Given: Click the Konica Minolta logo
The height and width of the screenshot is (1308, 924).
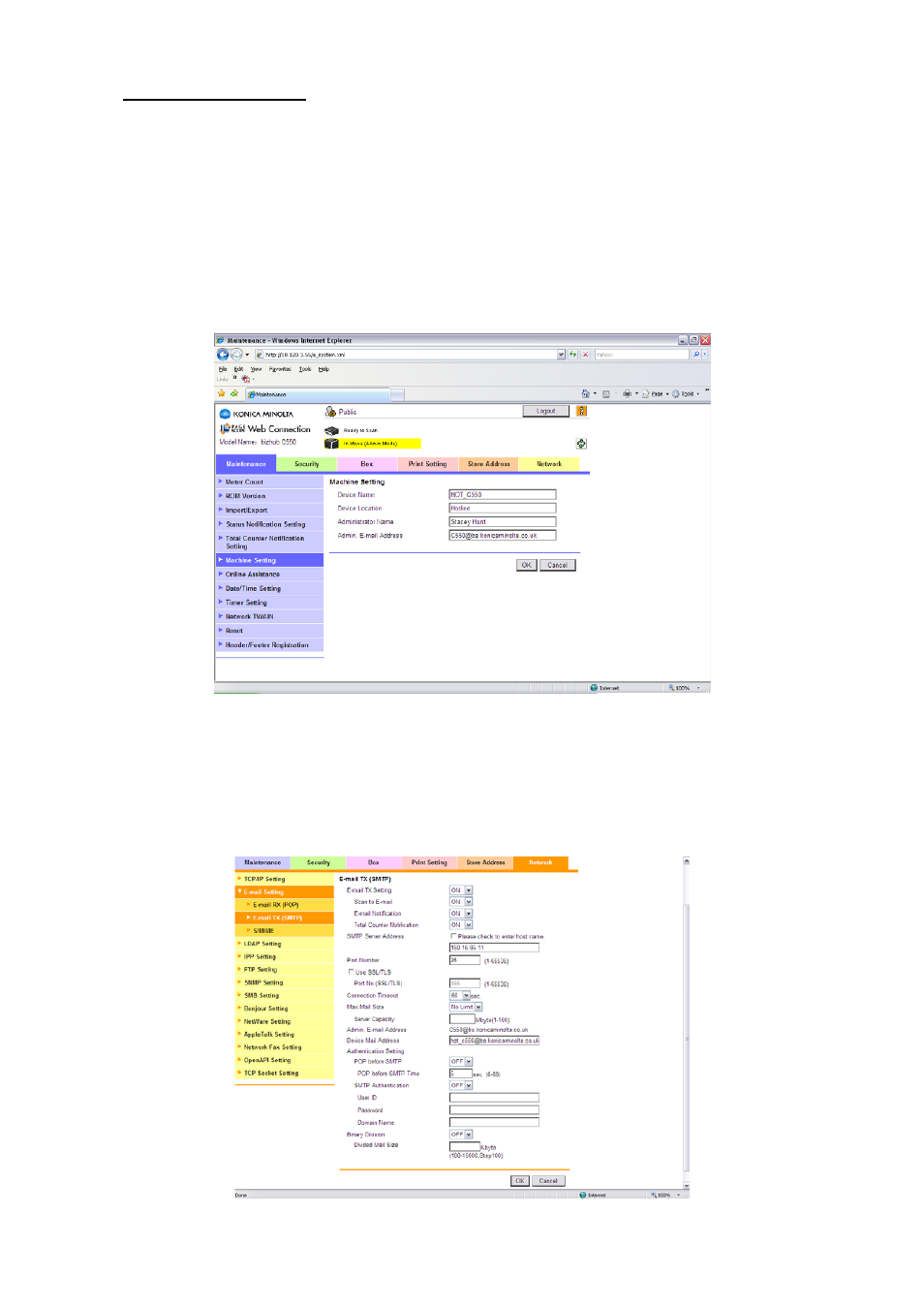Looking at the screenshot, I should [257, 414].
